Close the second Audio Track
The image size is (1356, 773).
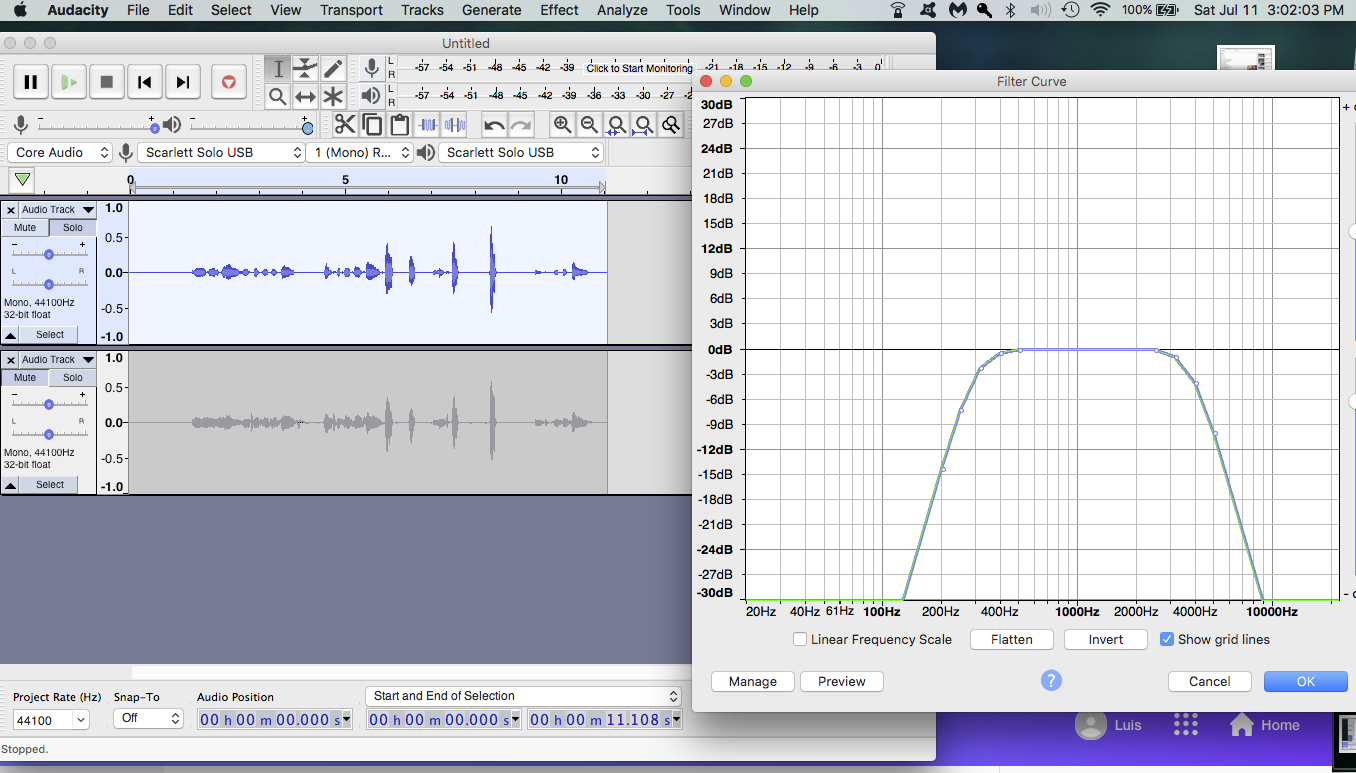10,360
